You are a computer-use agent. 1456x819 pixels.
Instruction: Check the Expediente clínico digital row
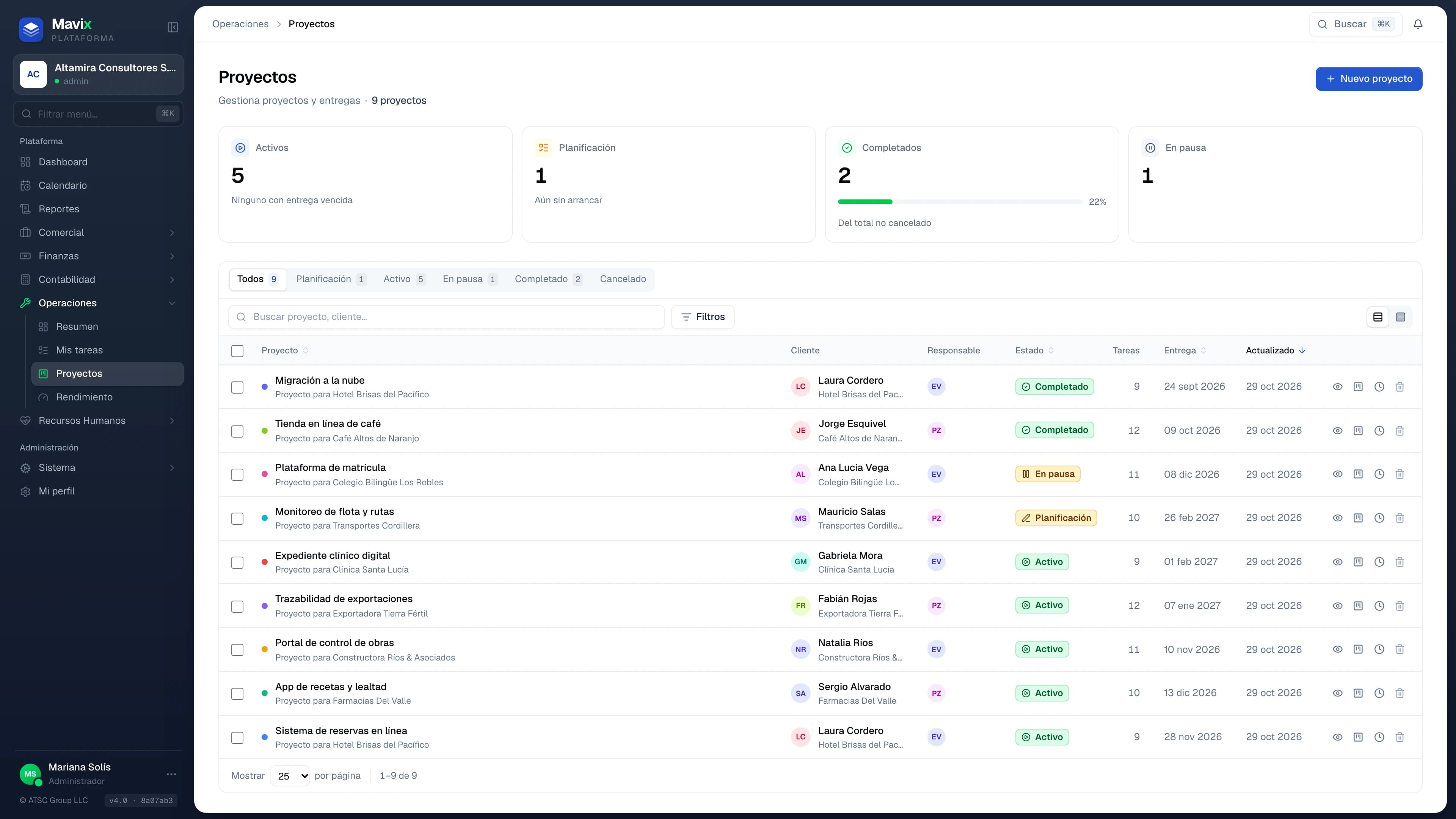click(x=237, y=562)
